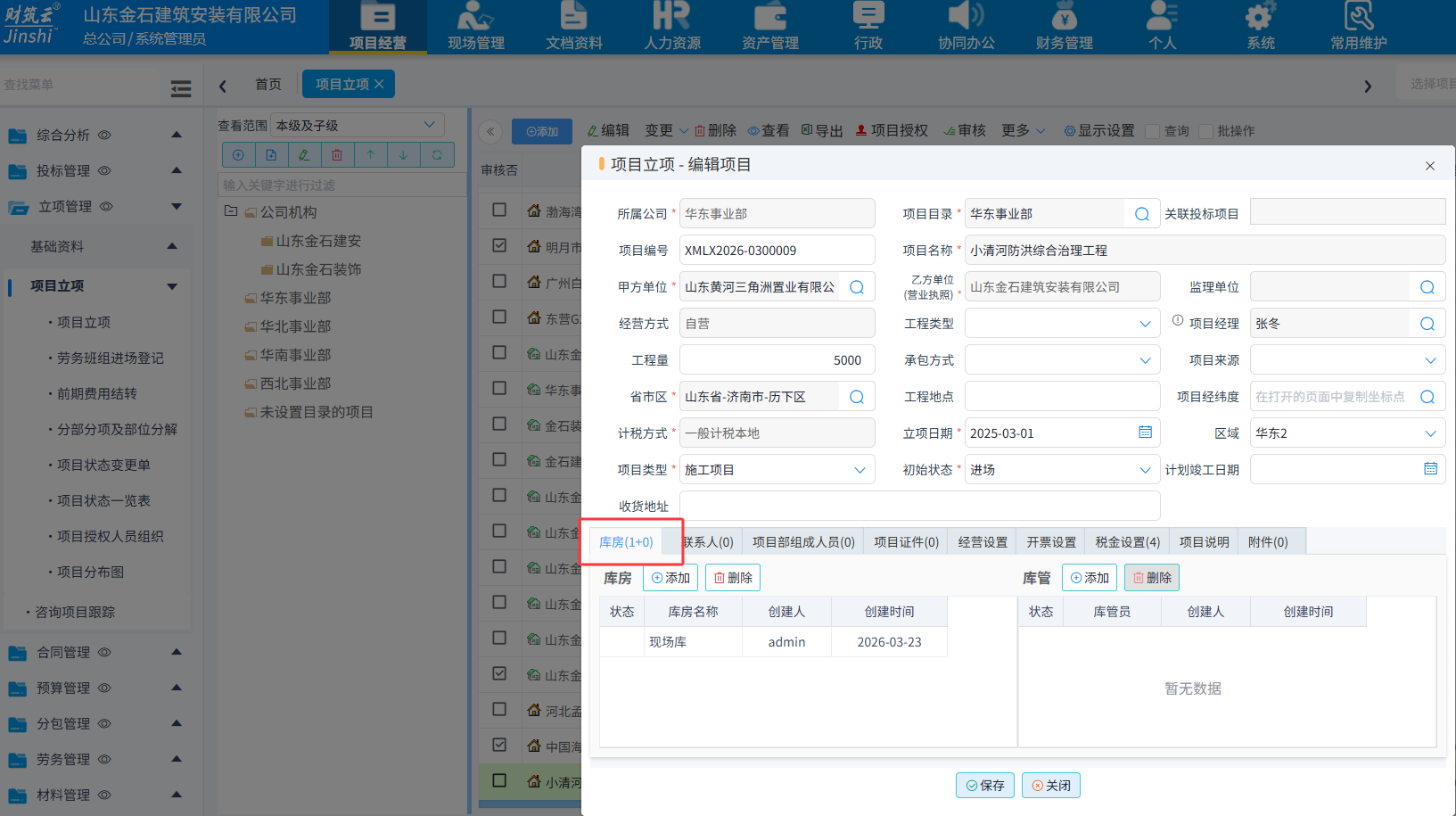The height and width of the screenshot is (816, 1456).
Task: Open the 立项日期 calendar icon
Action: click(x=1145, y=433)
